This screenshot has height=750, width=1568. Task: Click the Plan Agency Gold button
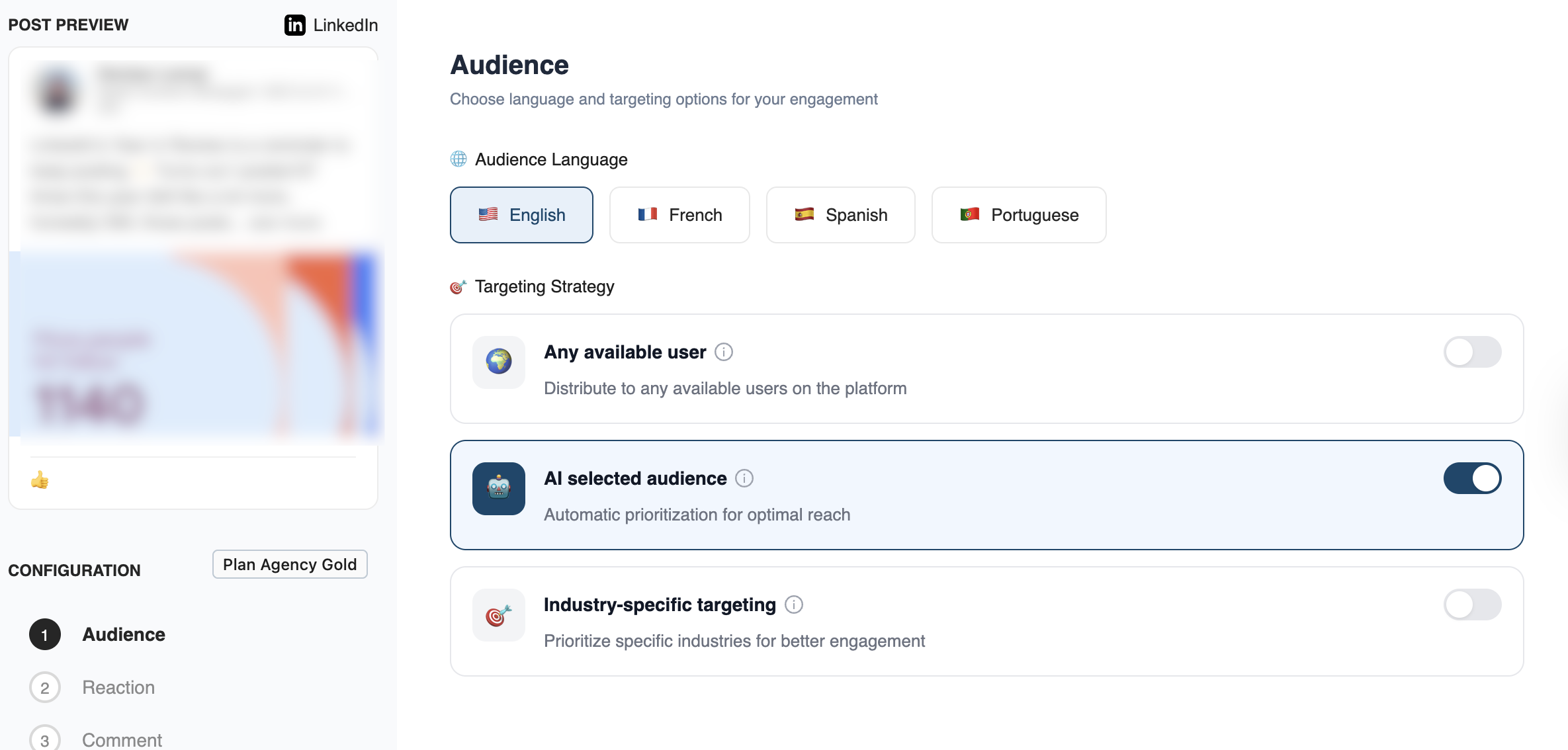[x=289, y=564]
